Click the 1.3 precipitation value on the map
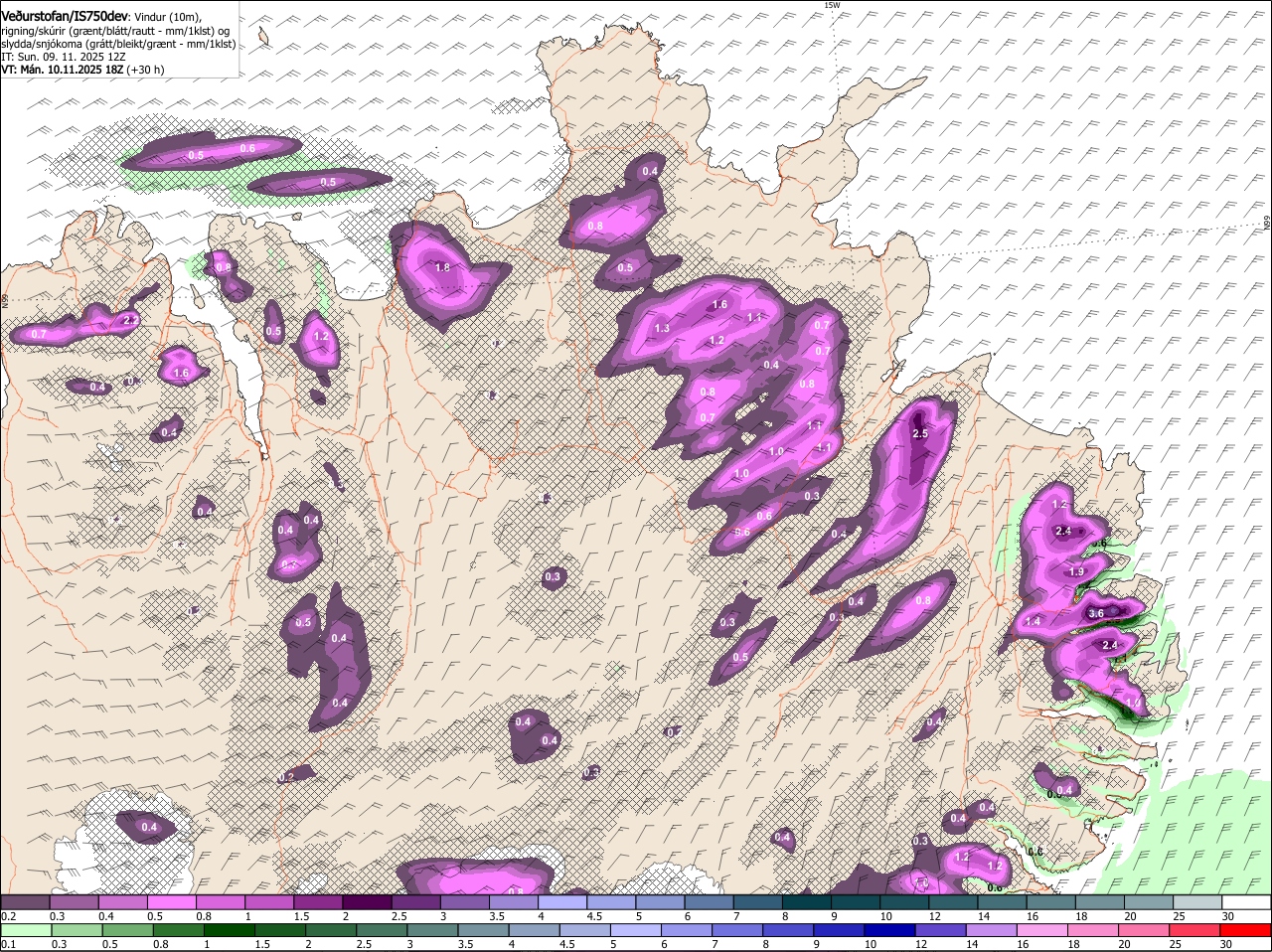This screenshot has height=952, width=1272. 662,329
